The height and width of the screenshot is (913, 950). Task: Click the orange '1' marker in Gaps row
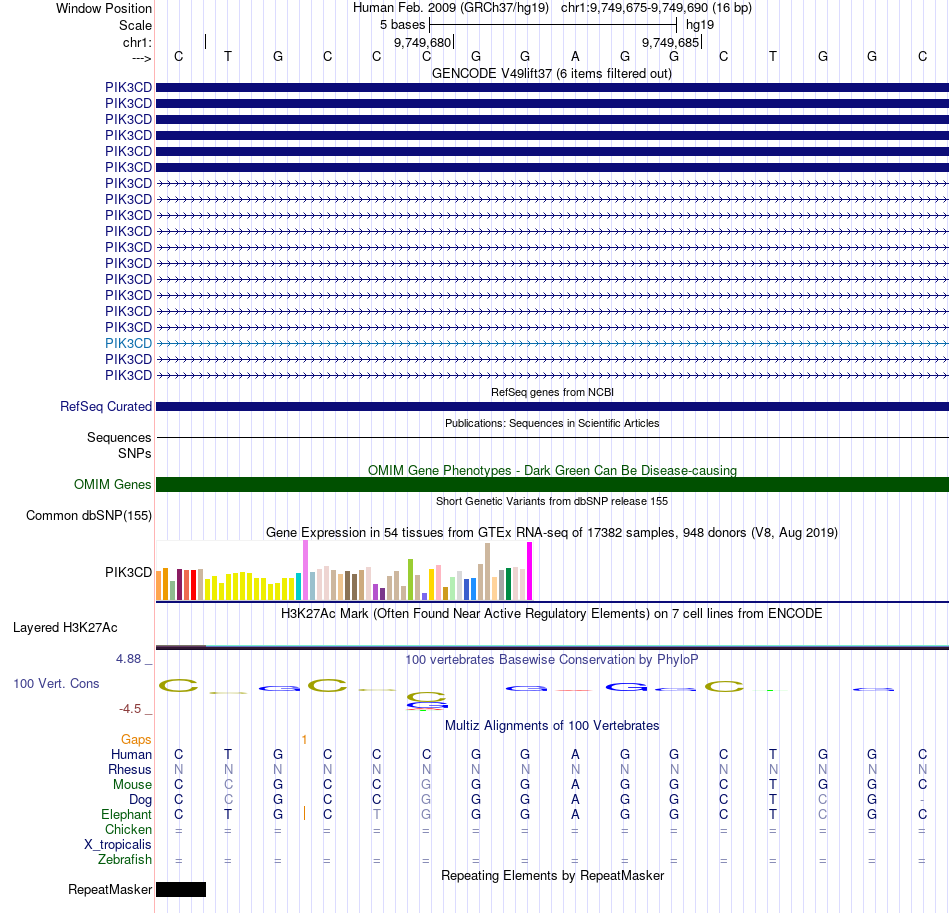pyautogui.click(x=304, y=740)
